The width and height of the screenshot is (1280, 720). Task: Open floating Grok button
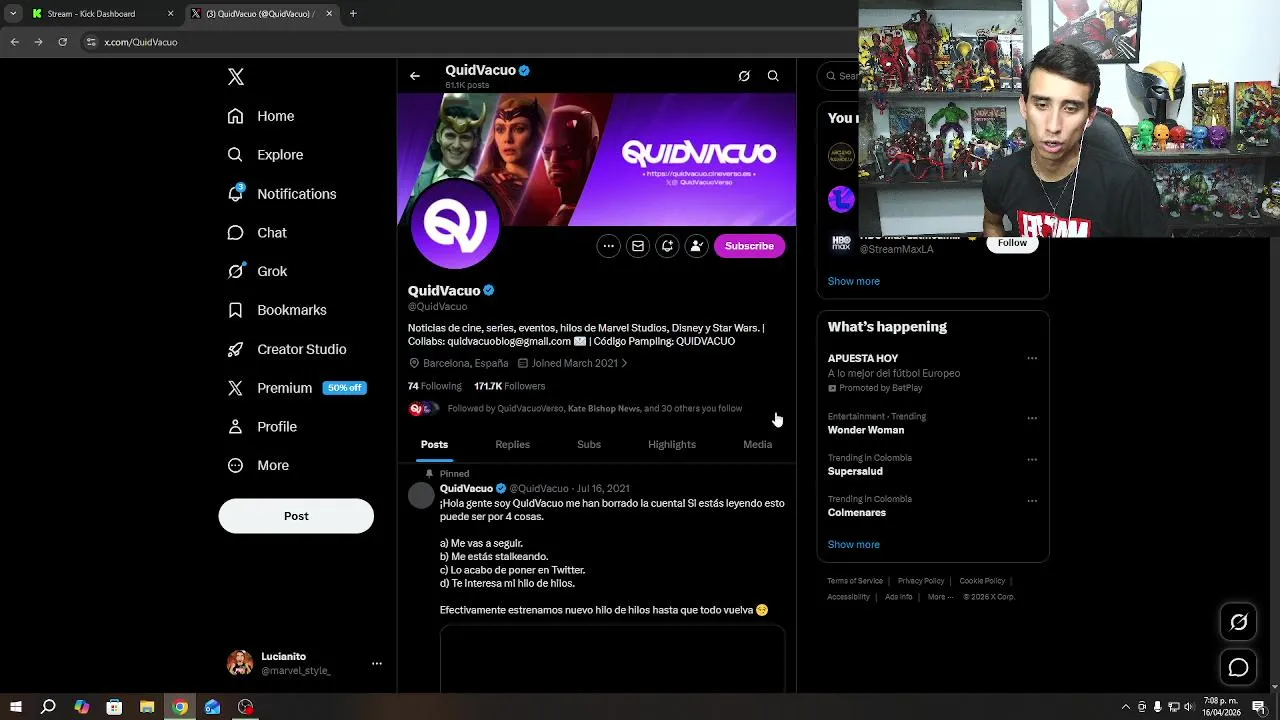1238,622
